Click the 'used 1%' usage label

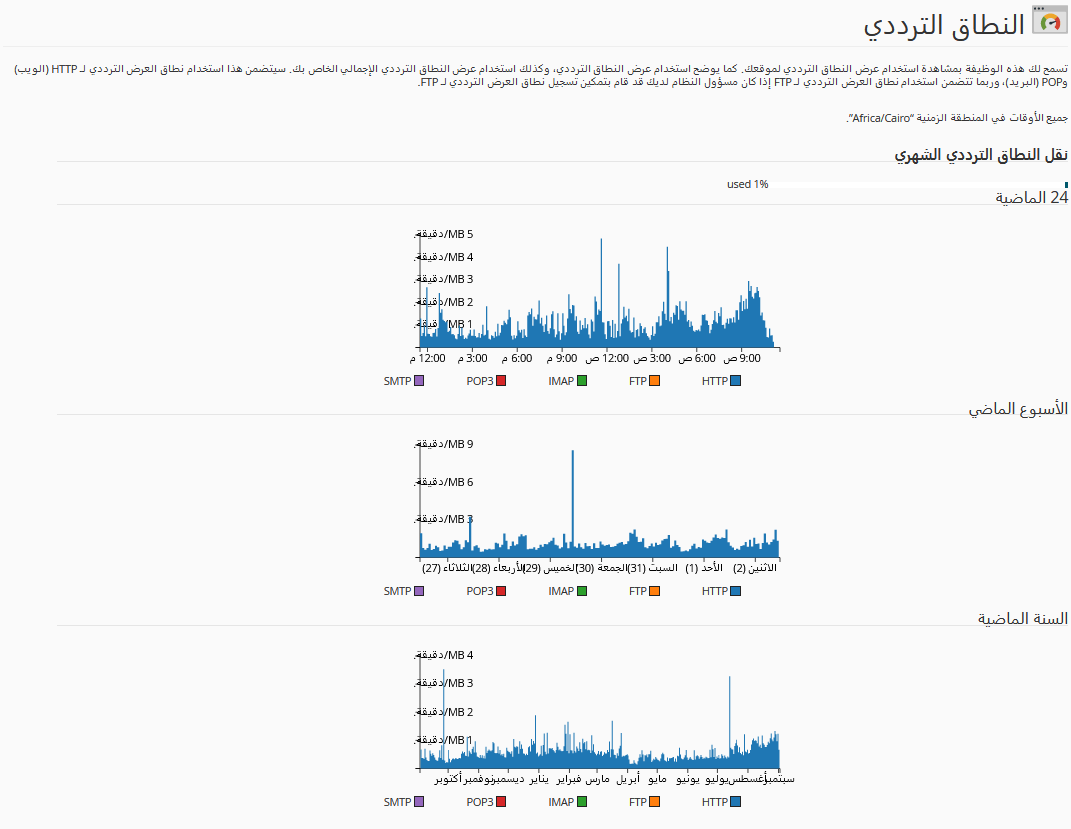747,184
